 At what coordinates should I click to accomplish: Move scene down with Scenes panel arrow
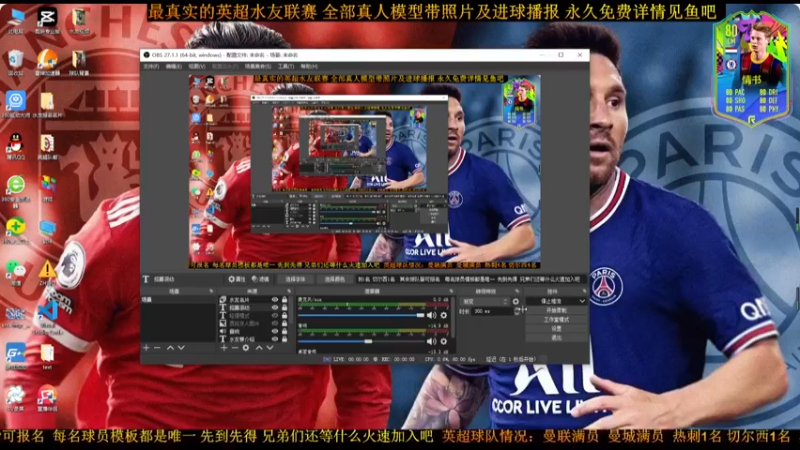point(181,347)
